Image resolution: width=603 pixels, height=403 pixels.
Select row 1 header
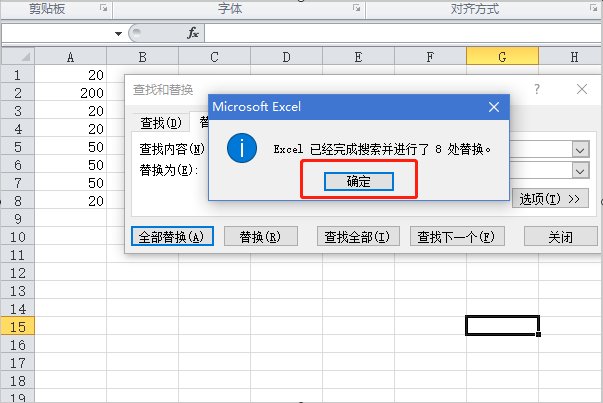(18, 75)
